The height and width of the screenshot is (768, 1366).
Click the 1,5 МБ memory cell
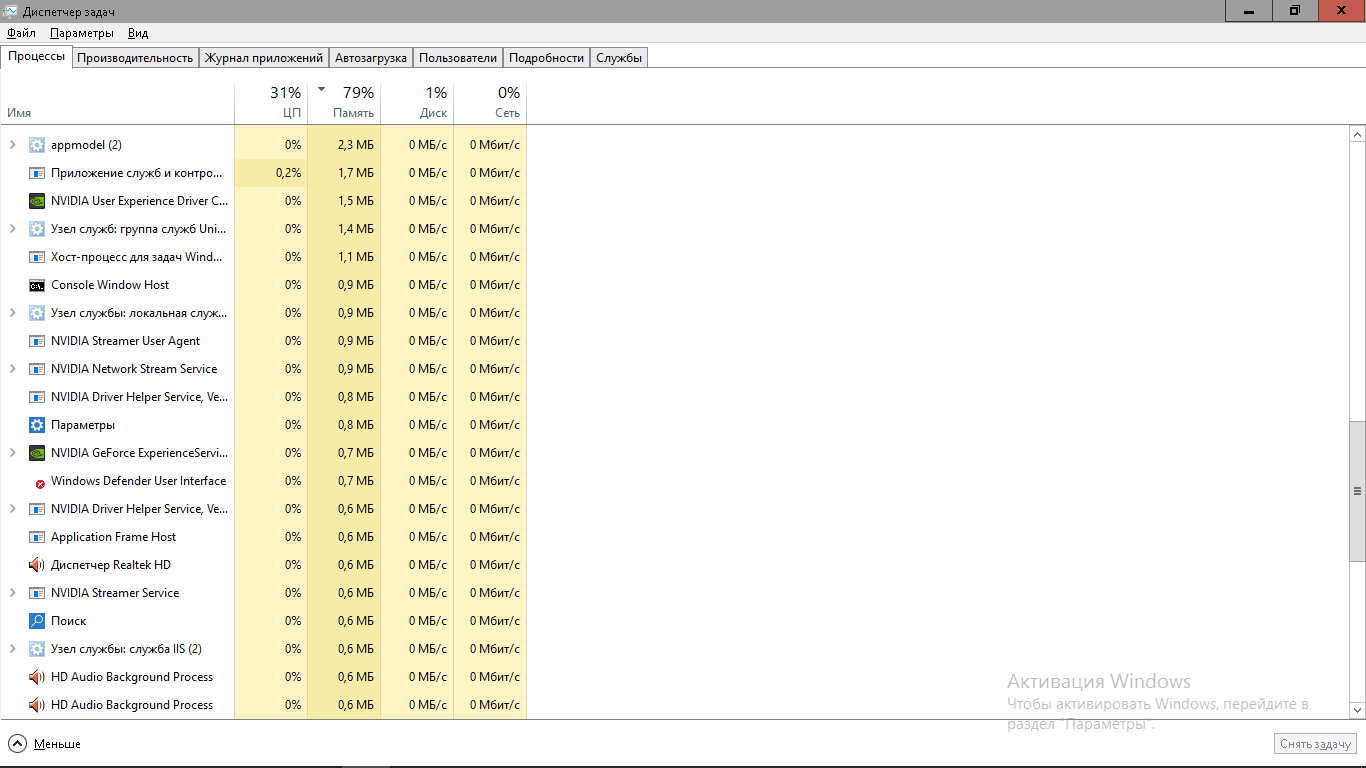[344, 201]
